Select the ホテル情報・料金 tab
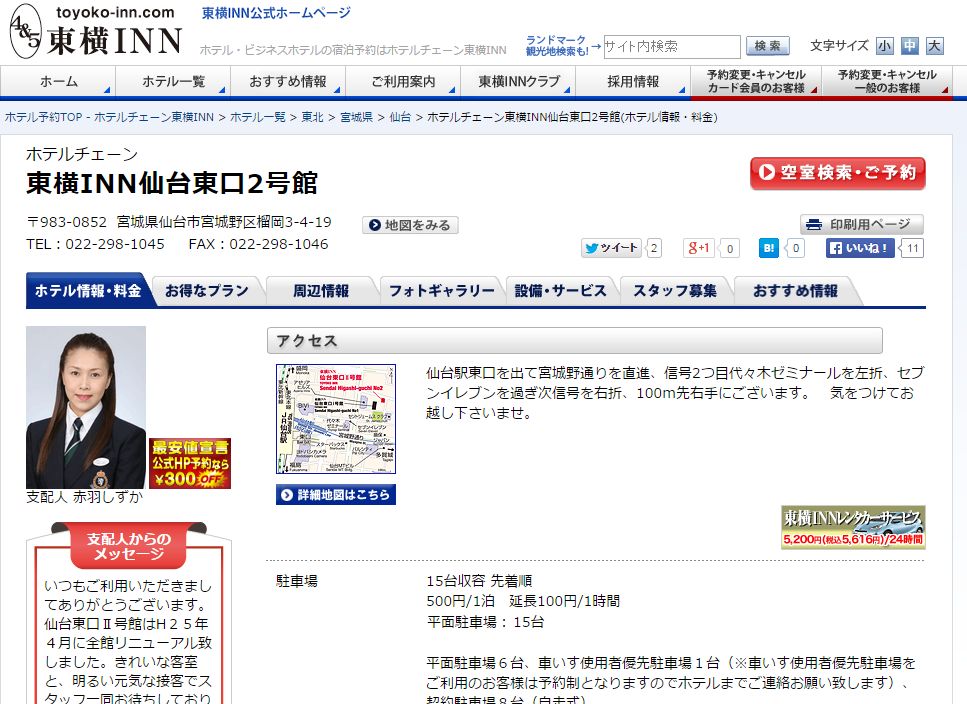967x704 pixels. pos(88,290)
